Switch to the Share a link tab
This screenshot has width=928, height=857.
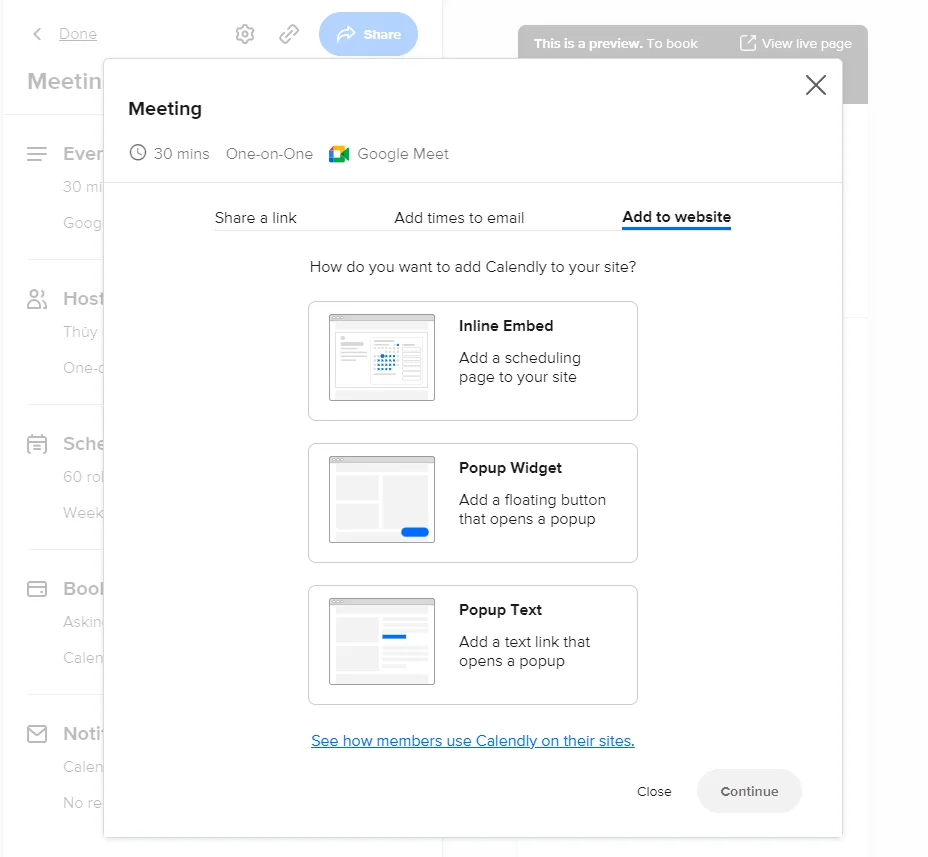point(256,218)
